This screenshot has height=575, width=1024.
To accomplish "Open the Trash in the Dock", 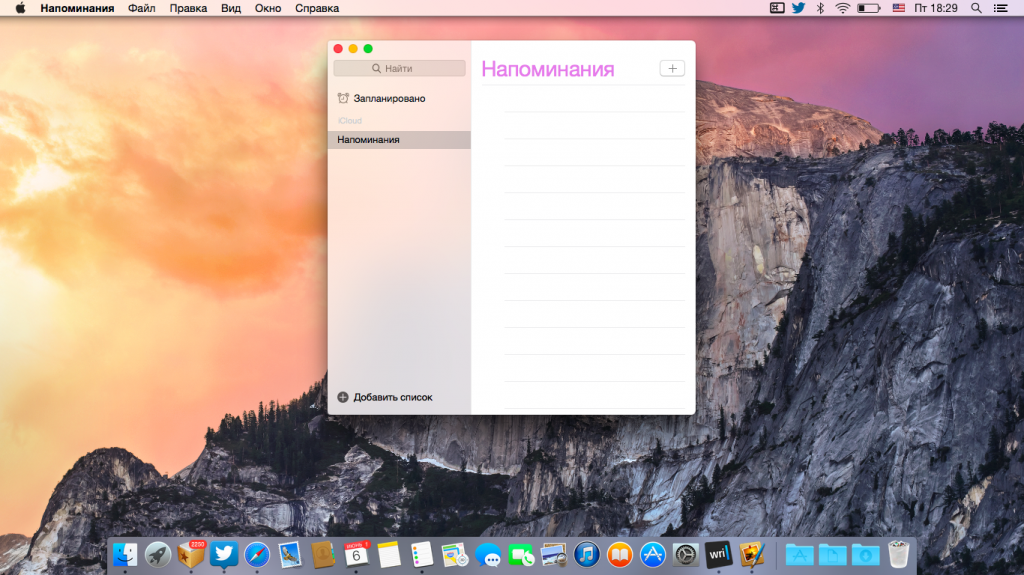I will 898,554.
